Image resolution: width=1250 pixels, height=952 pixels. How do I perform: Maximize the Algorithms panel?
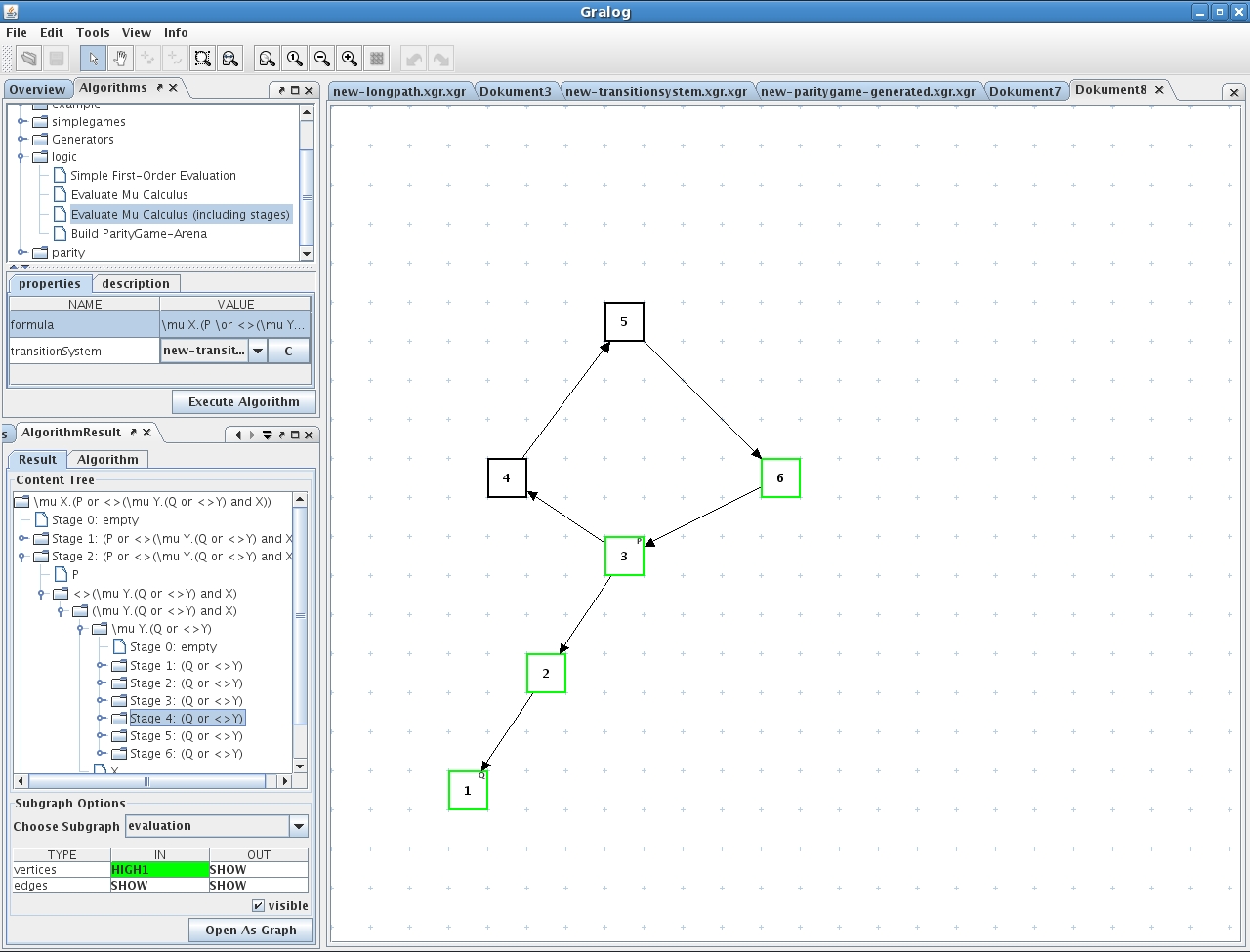coord(295,90)
